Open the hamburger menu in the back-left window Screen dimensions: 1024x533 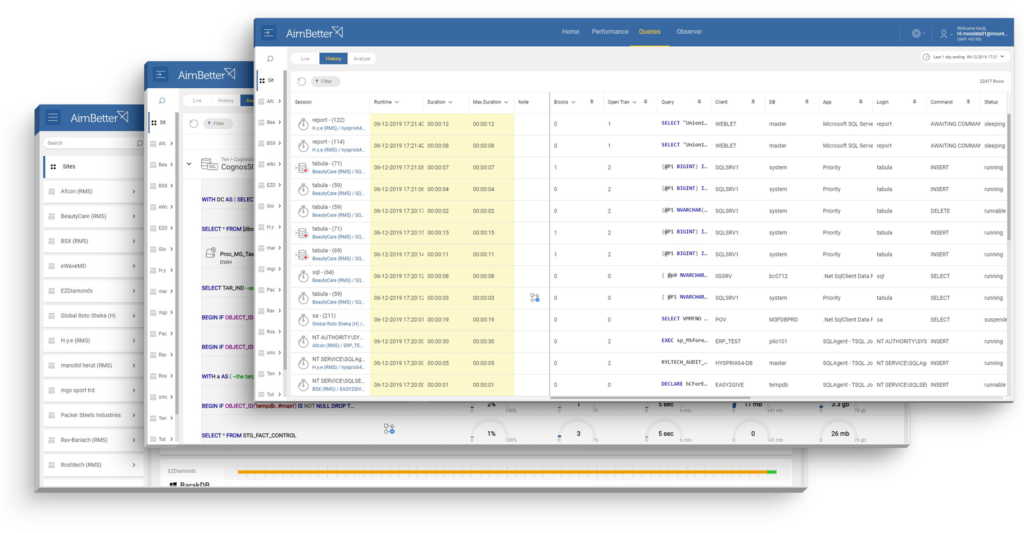[x=53, y=118]
